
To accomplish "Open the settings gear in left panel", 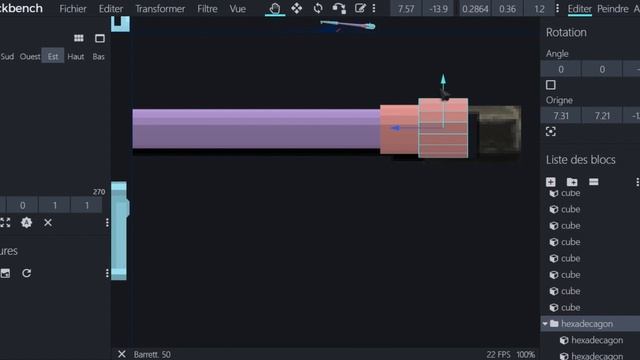I will point(27,222).
